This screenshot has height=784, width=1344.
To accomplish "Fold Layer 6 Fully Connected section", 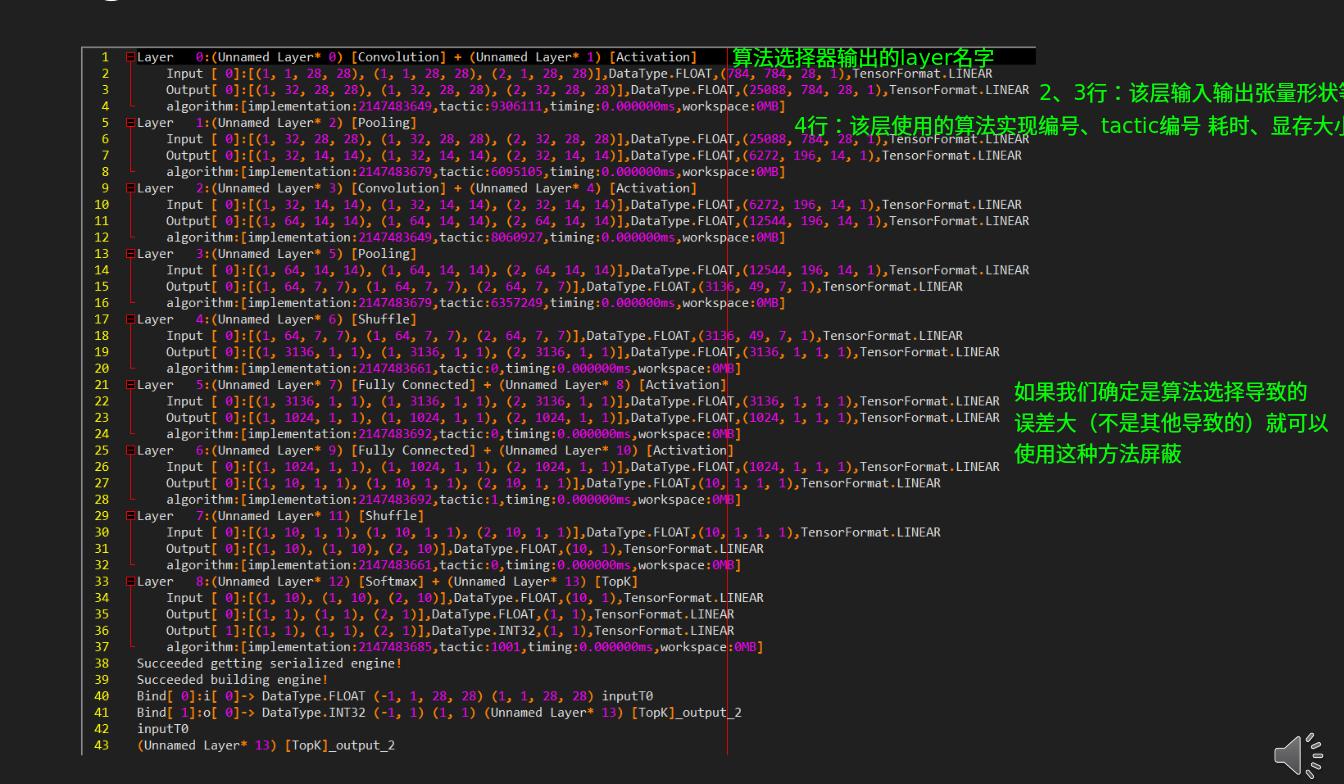I will 130,450.
